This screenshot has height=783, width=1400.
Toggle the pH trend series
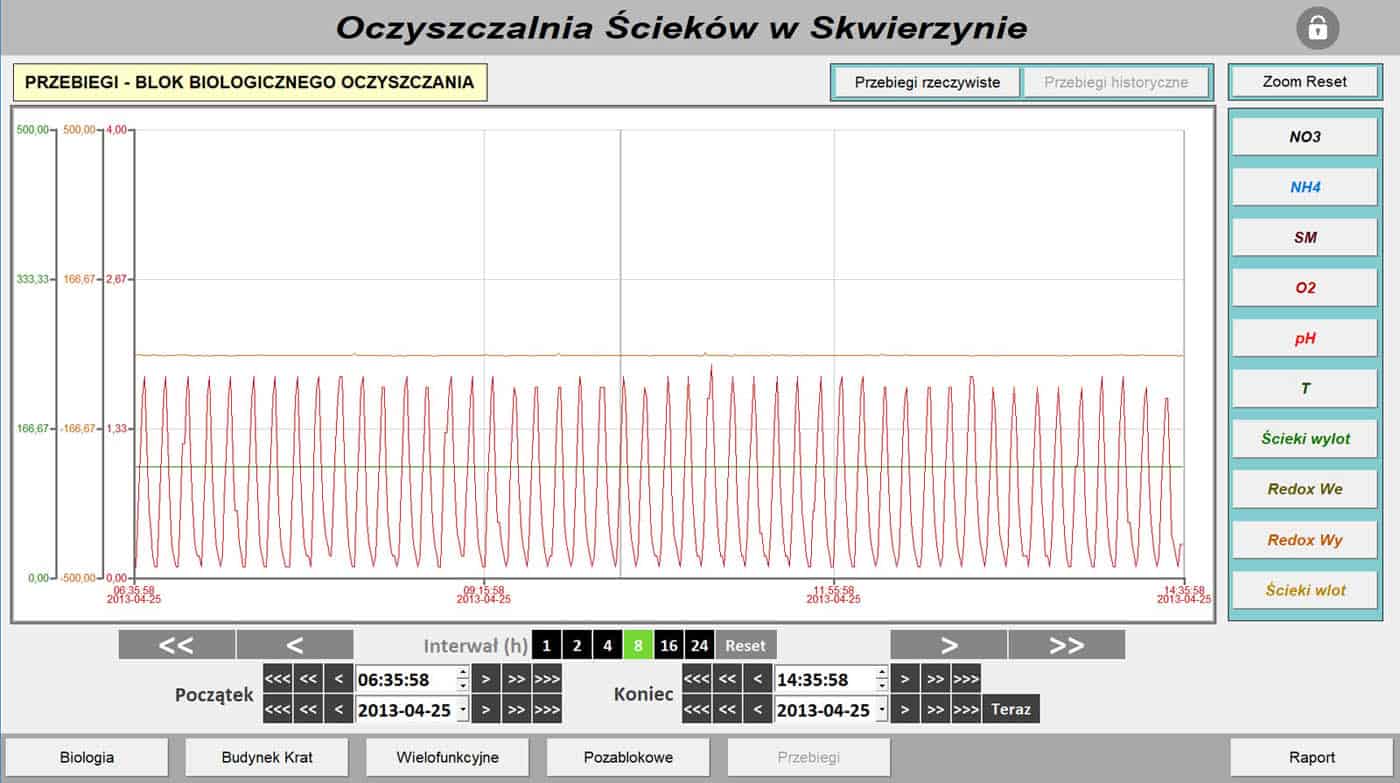click(1305, 338)
